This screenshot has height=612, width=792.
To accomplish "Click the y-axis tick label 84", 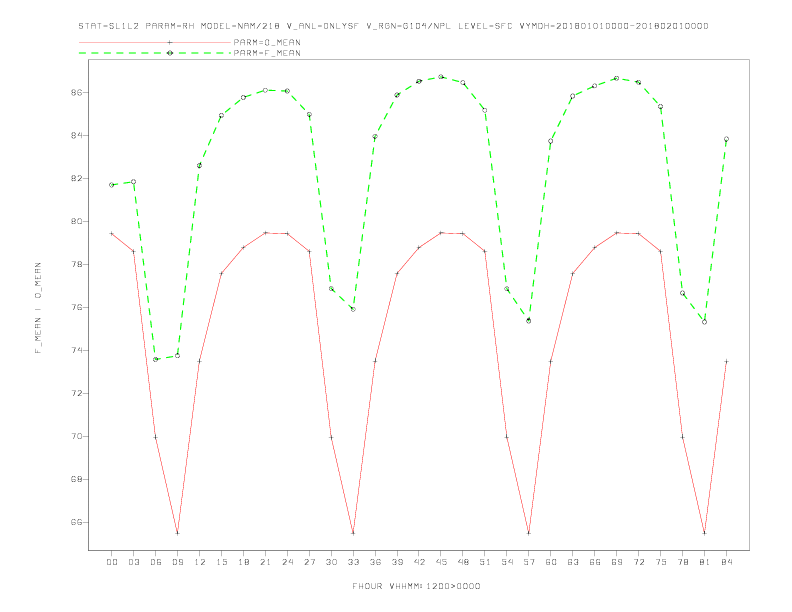I will pos(76,136).
